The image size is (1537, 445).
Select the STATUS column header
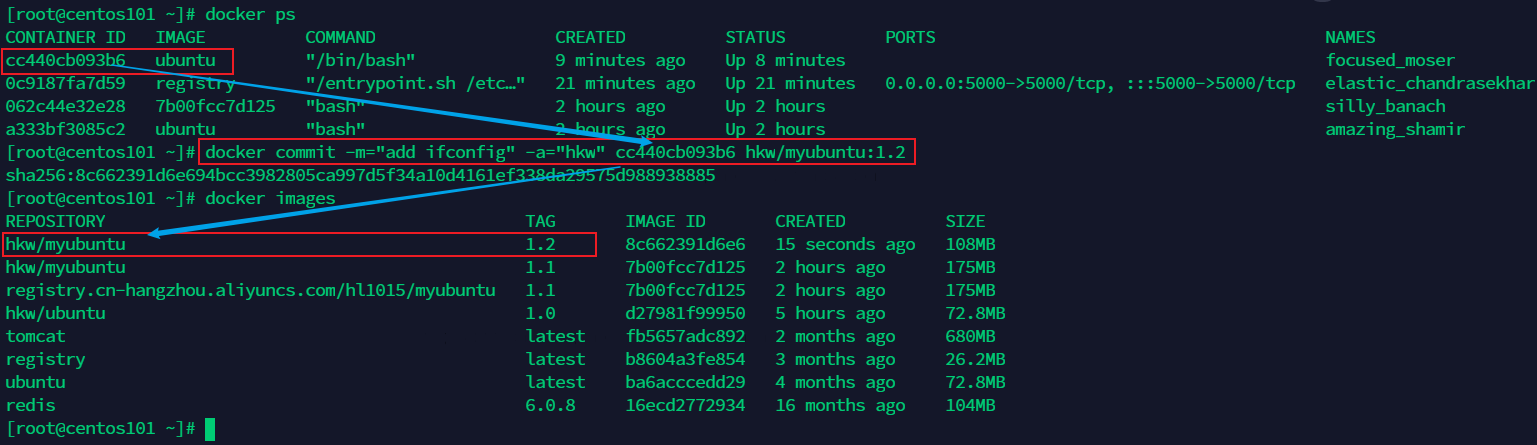tap(755, 37)
